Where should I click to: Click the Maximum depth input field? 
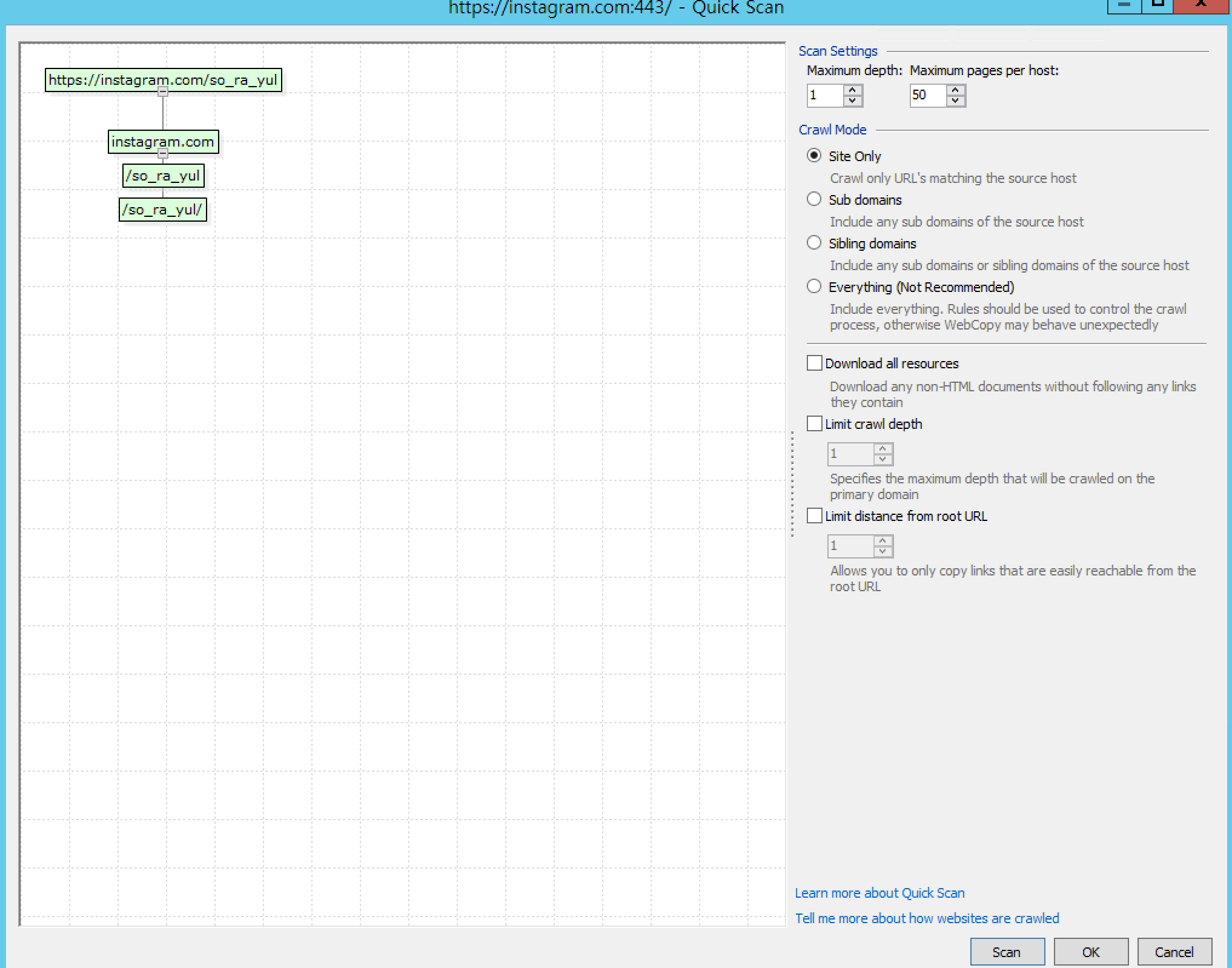[824, 95]
